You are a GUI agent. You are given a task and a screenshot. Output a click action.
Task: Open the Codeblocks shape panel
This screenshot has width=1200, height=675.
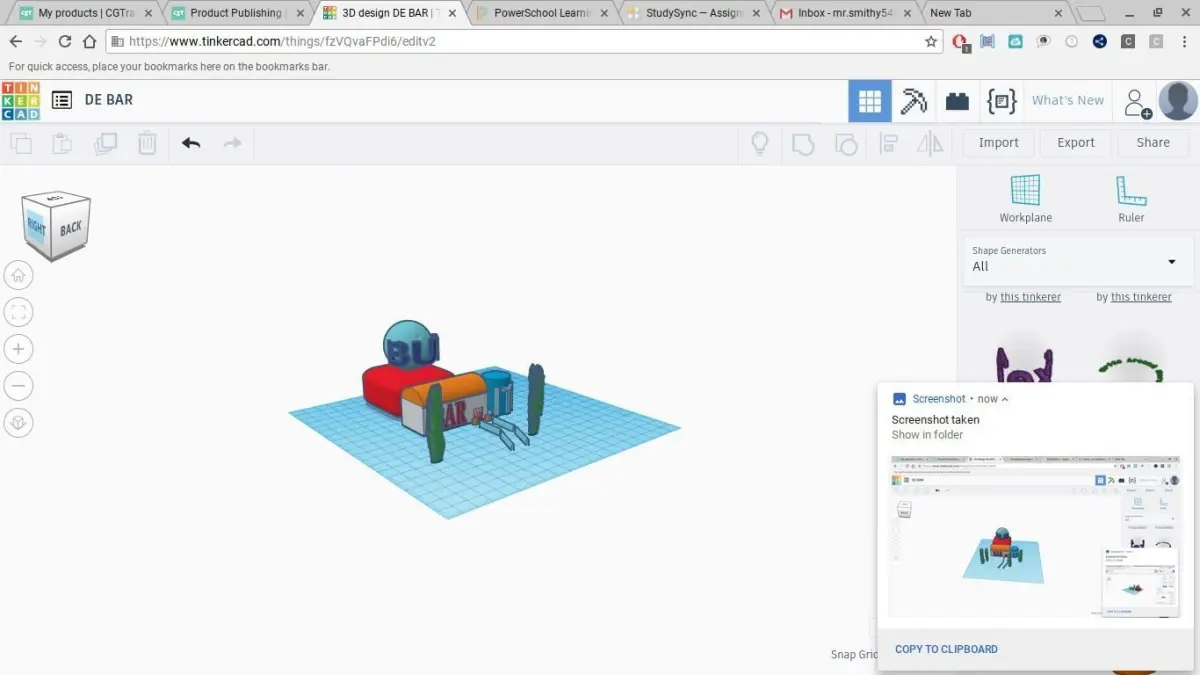(1001, 101)
